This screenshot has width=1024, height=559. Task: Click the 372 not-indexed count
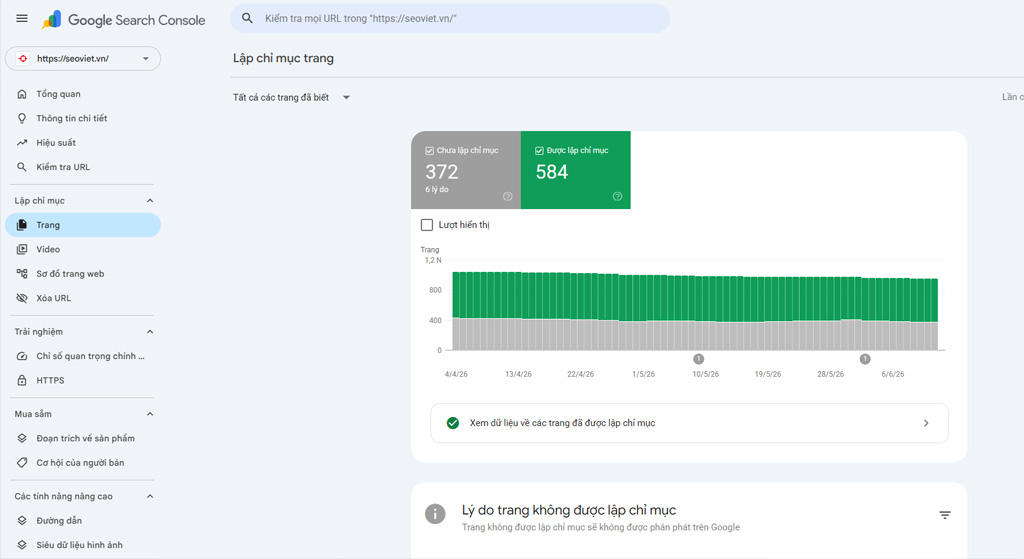click(441, 172)
